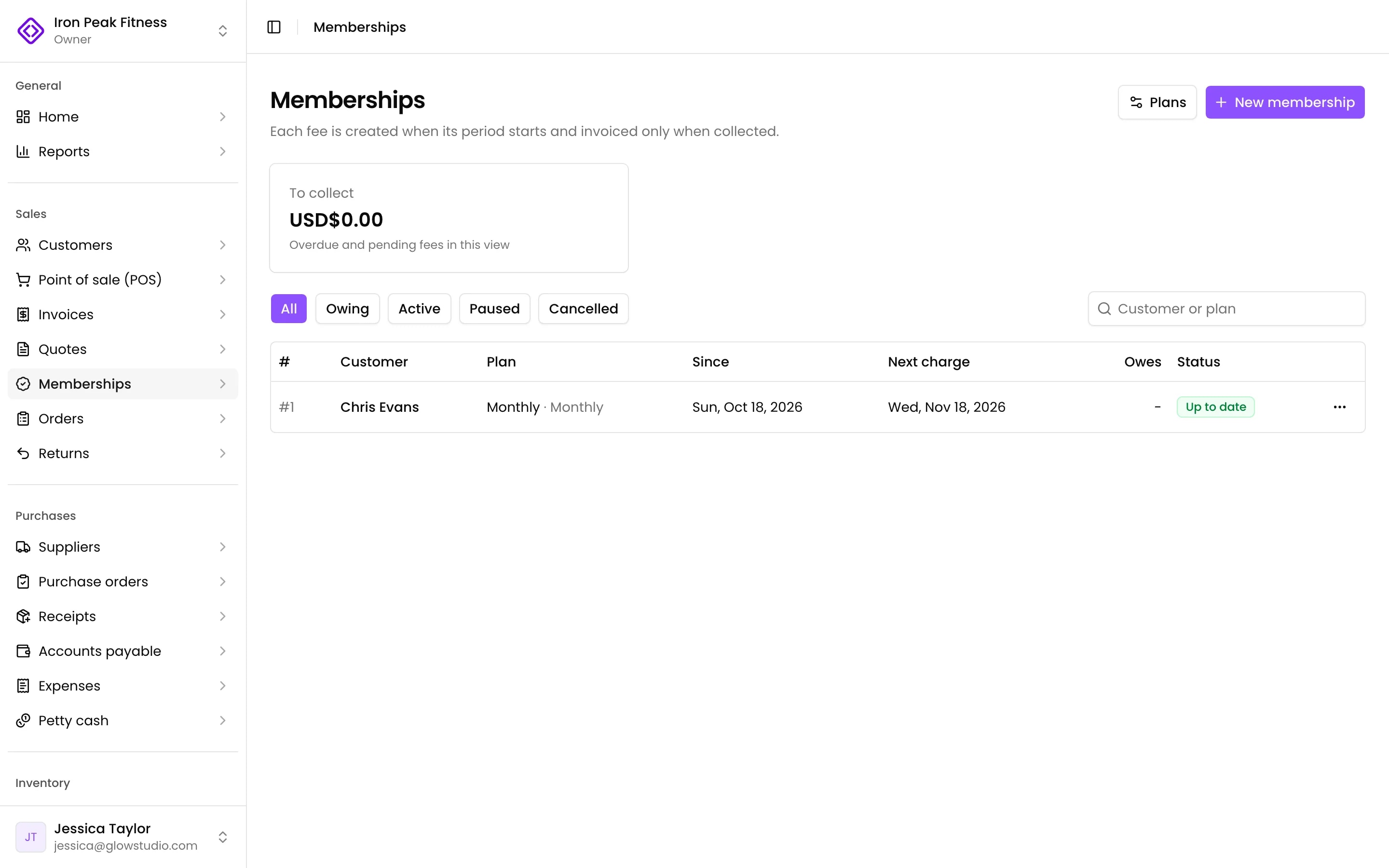The width and height of the screenshot is (1389, 868).
Task: Click the USD$0.00 to collect amount
Action: coord(336,220)
